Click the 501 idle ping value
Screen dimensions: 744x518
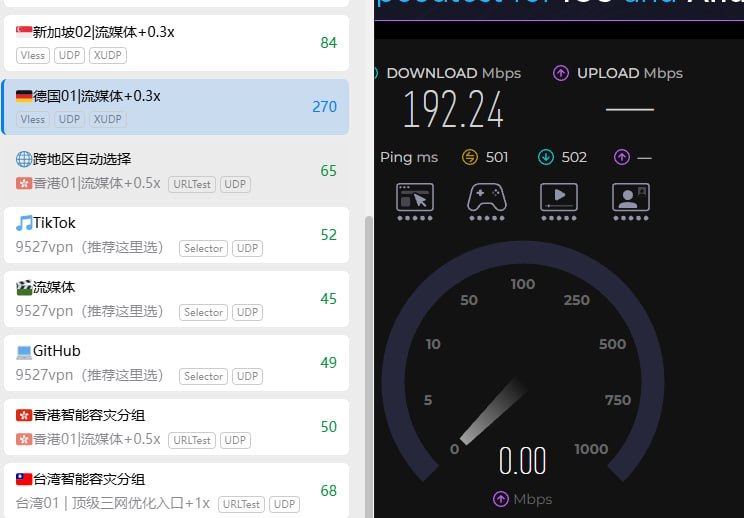point(497,157)
